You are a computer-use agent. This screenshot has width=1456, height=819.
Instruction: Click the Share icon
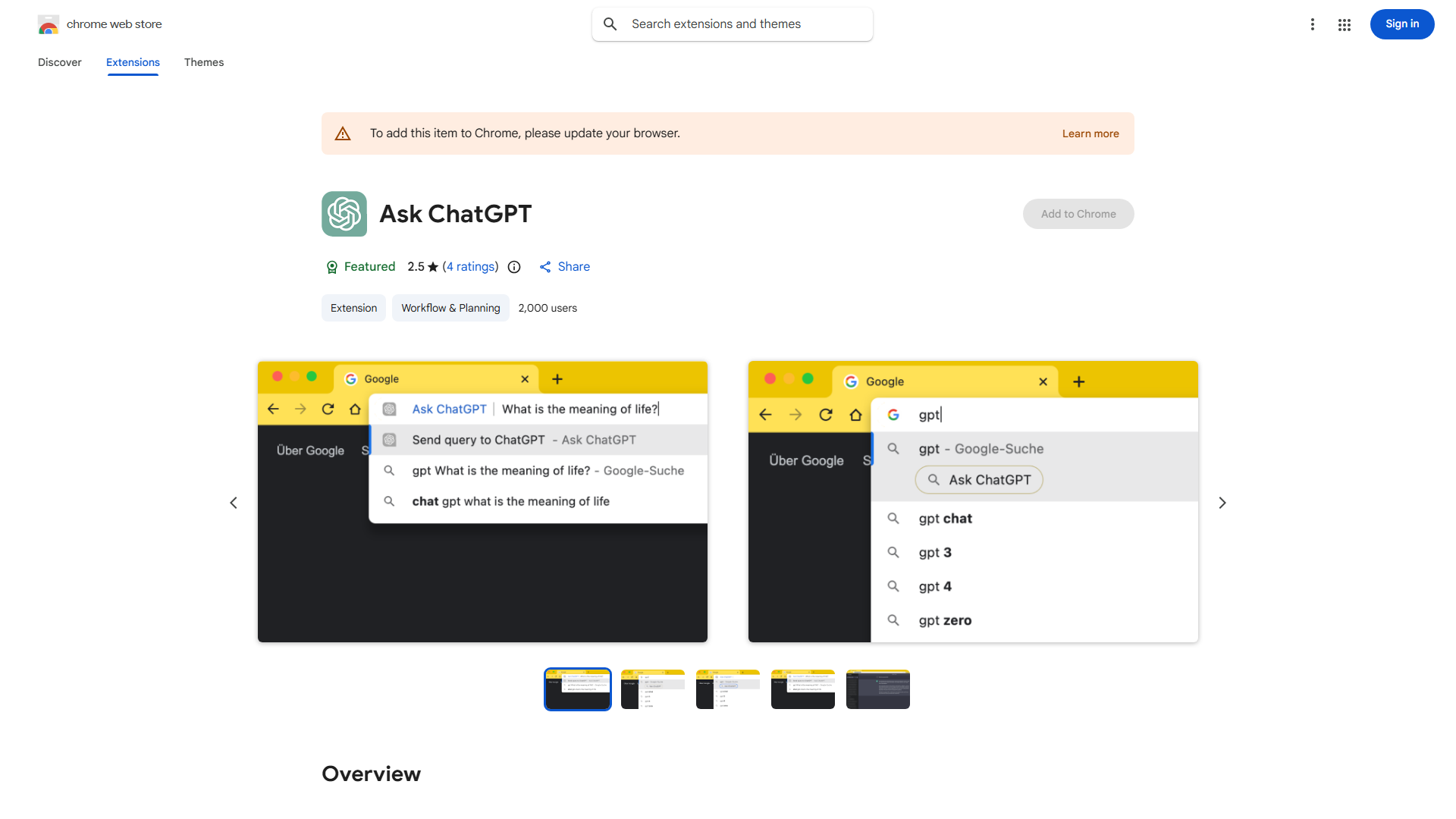click(547, 266)
